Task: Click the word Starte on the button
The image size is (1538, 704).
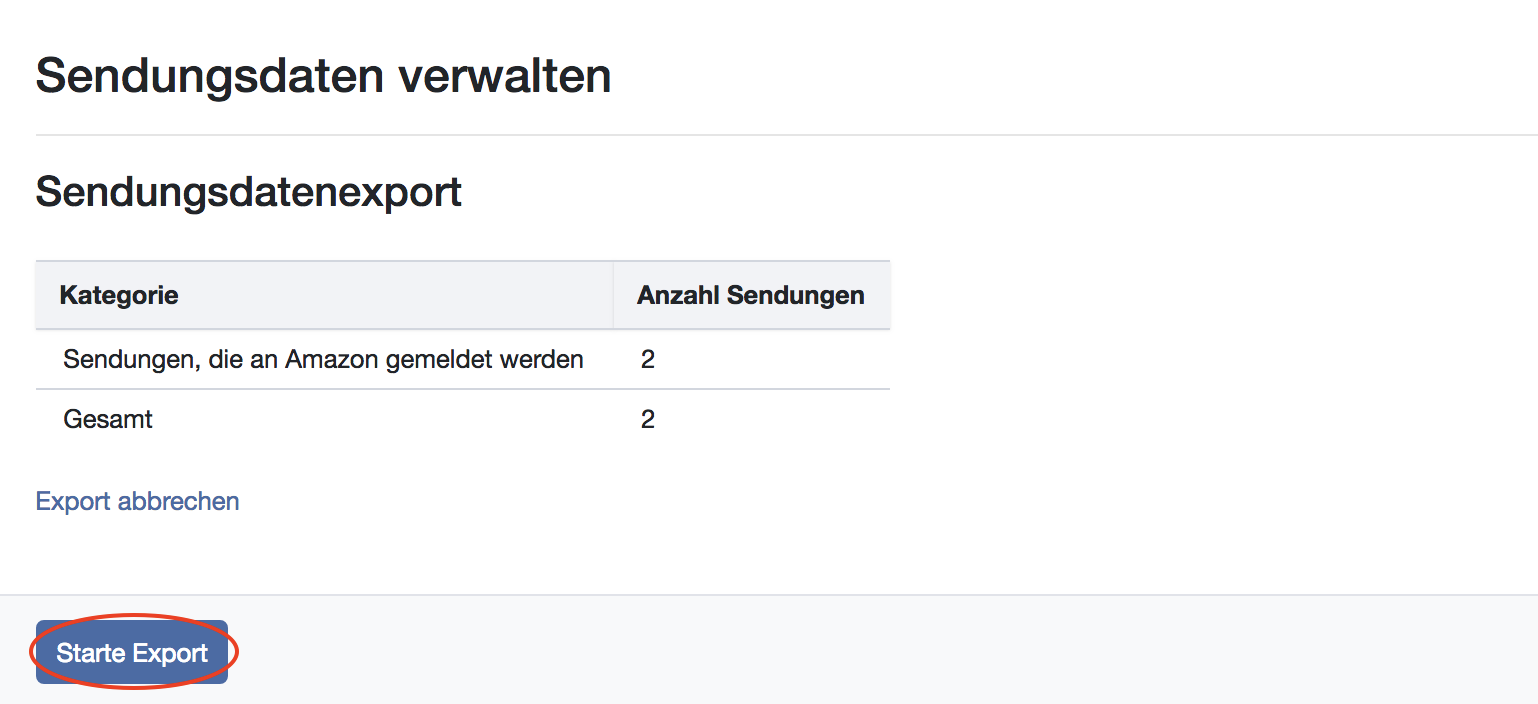Action: (87, 653)
